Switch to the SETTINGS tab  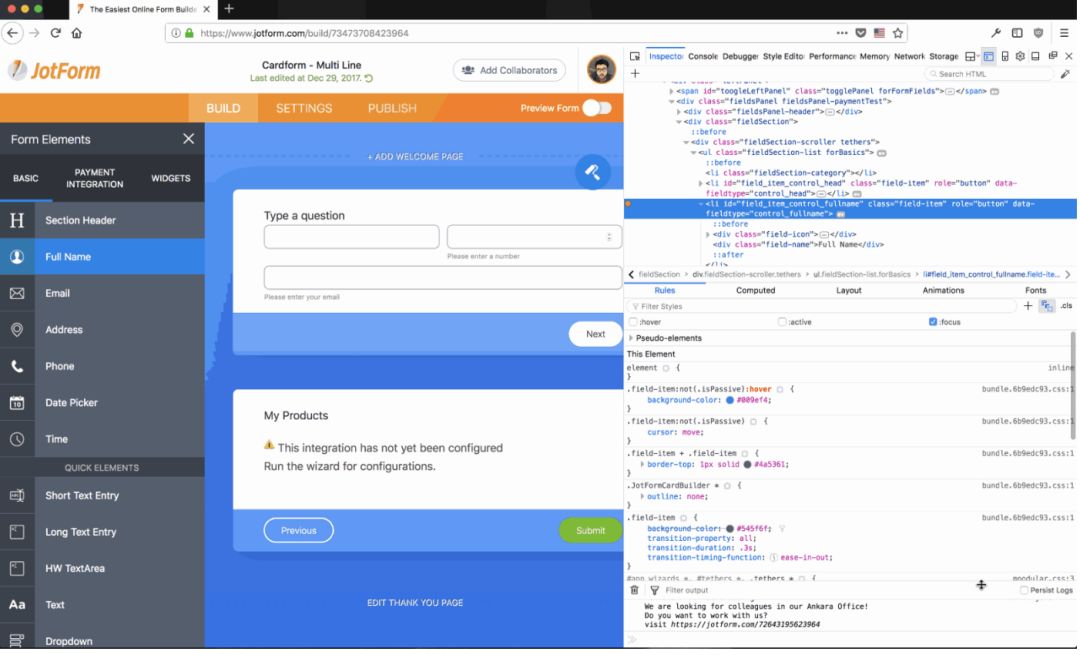click(x=304, y=108)
